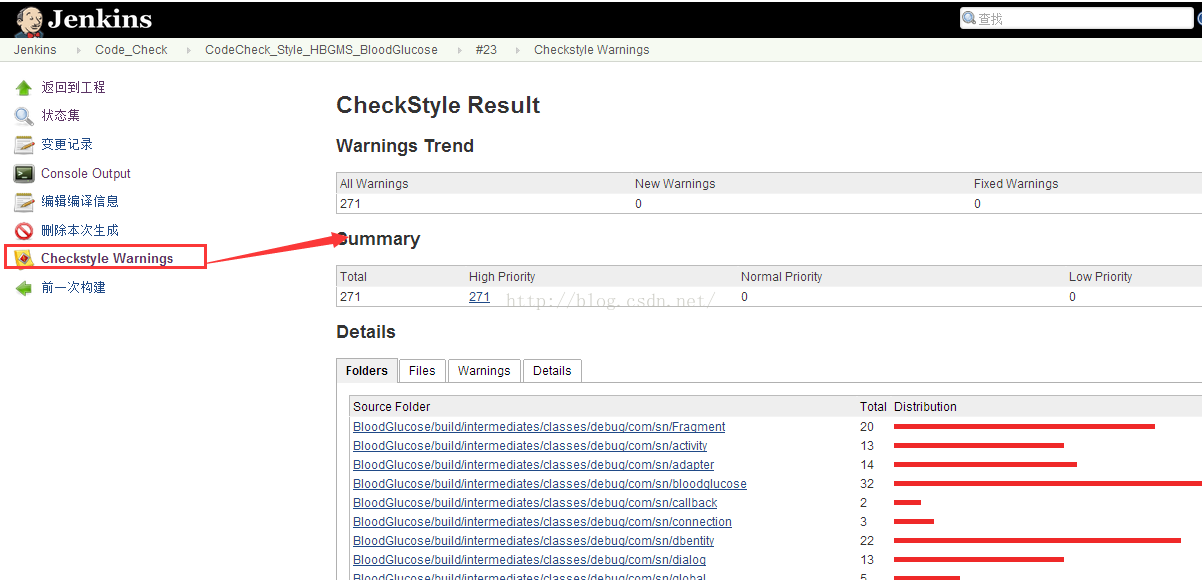Click the Checkstyle Warnings breadcrumb
Viewport: 1202px width, 580px height.
click(591, 50)
